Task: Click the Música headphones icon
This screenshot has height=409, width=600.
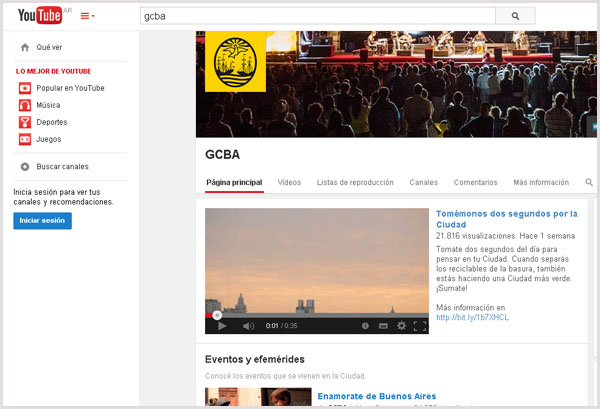Action: (x=25, y=105)
